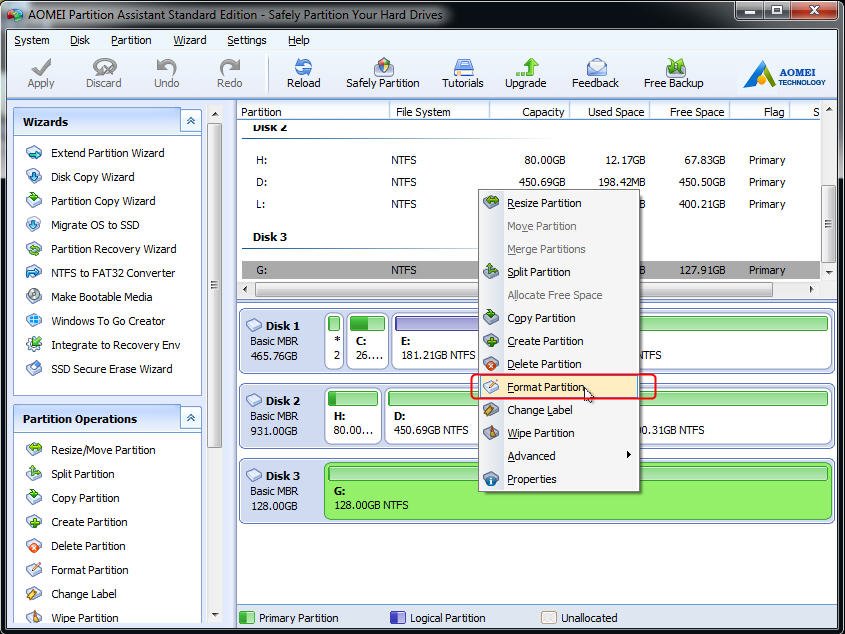The width and height of the screenshot is (845, 634).
Task: Open the Partition menu
Action: point(131,40)
